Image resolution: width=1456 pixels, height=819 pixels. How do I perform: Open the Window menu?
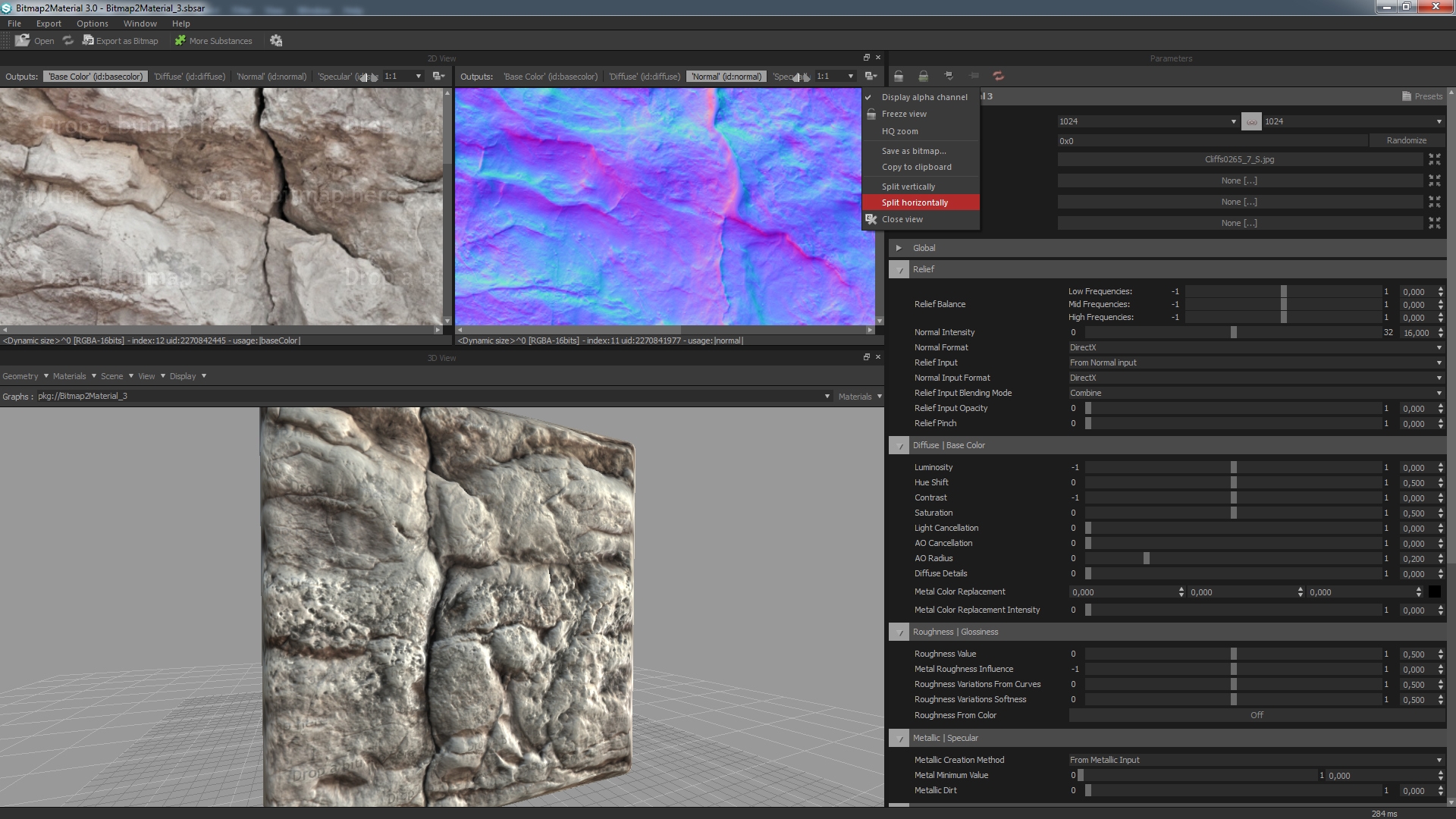pyautogui.click(x=140, y=24)
